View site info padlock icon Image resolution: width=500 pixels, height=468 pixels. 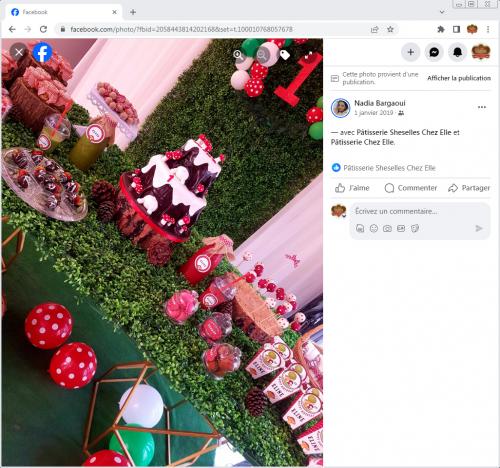(62, 29)
